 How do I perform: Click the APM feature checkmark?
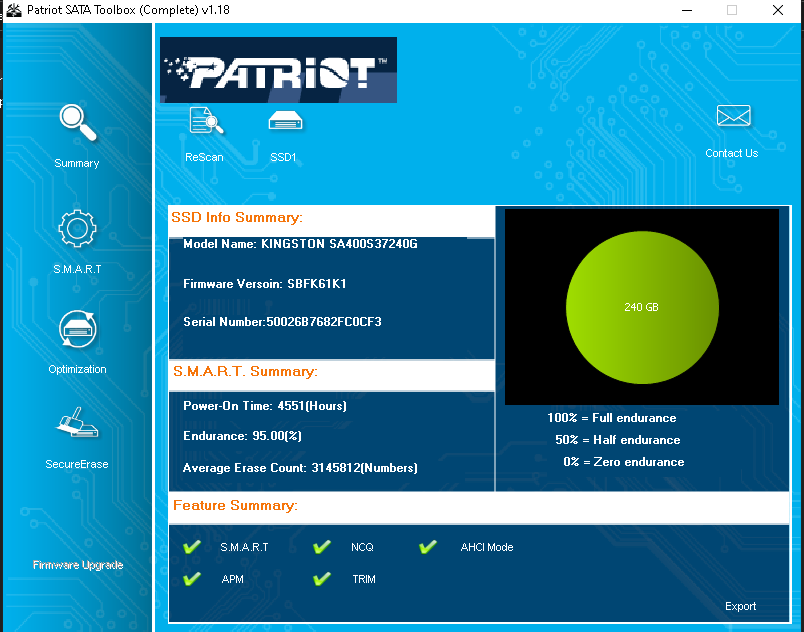pyautogui.click(x=192, y=579)
